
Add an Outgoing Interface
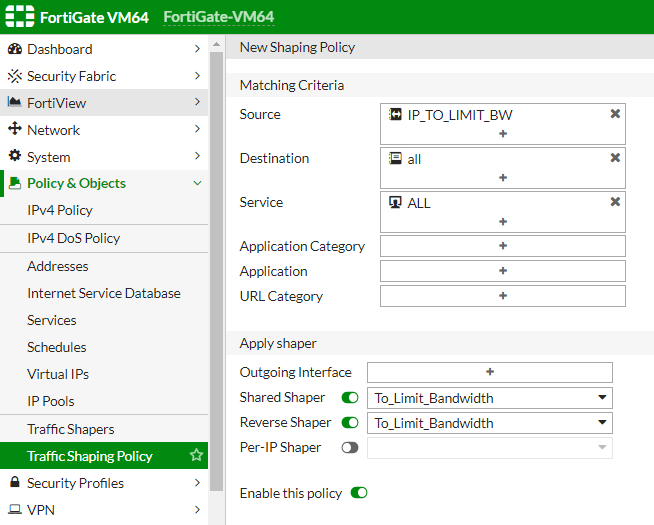pyautogui.click(x=490, y=372)
